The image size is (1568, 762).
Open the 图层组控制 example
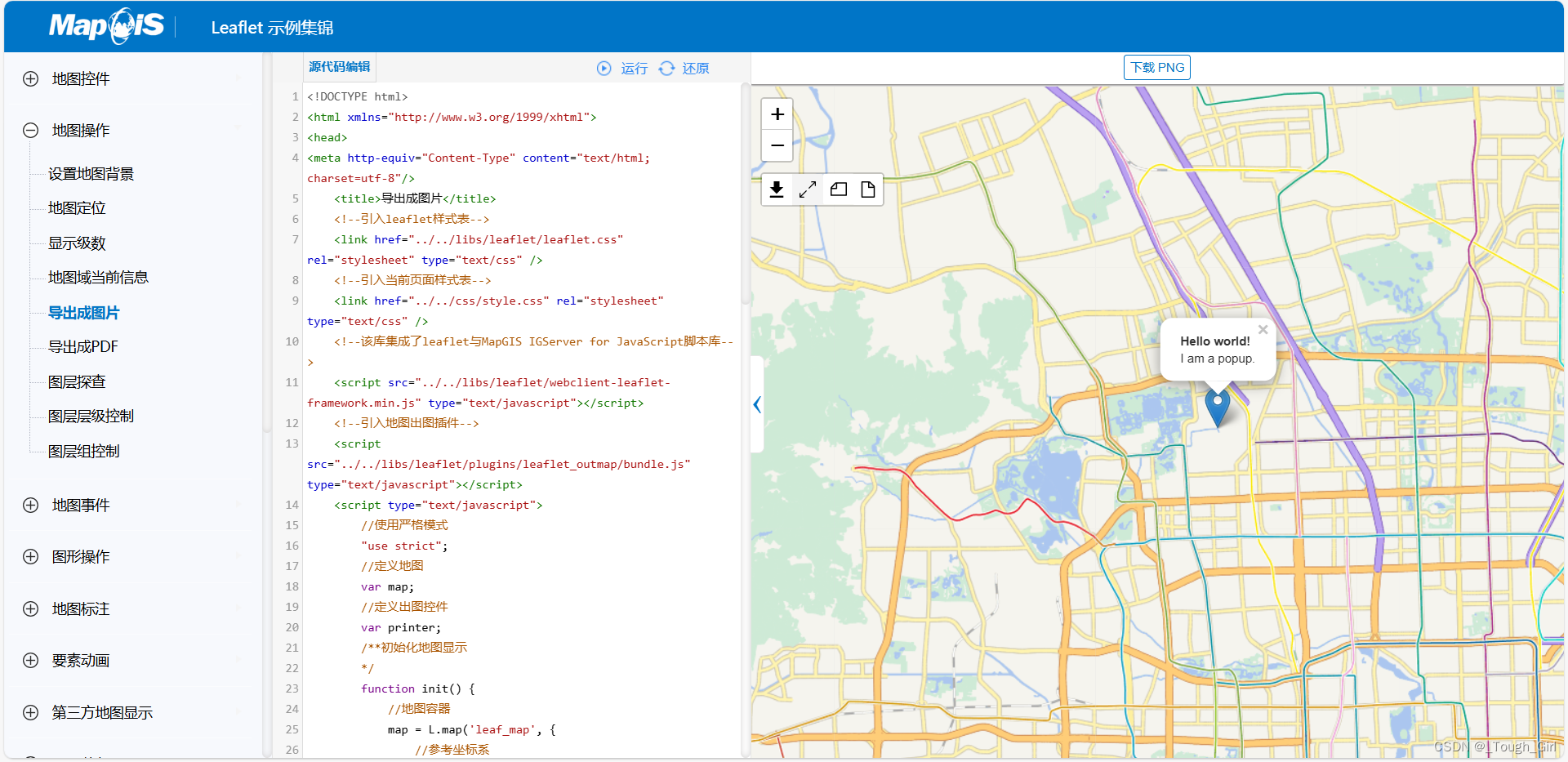pyautogui.click(x=83, y=452)
